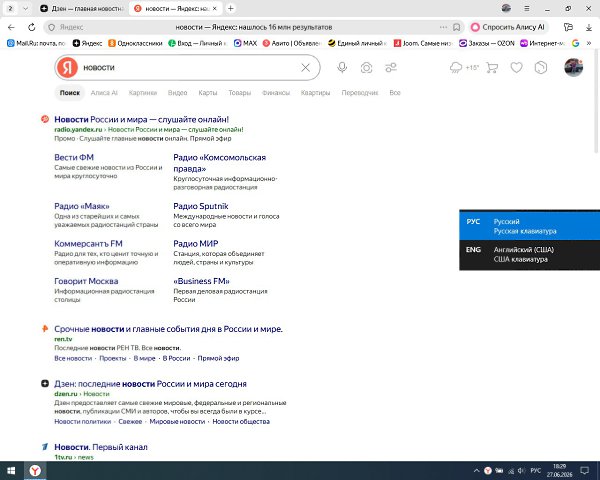Select the Поиск search tab
This screenshot has height=480, width=600.
point(70,93)
